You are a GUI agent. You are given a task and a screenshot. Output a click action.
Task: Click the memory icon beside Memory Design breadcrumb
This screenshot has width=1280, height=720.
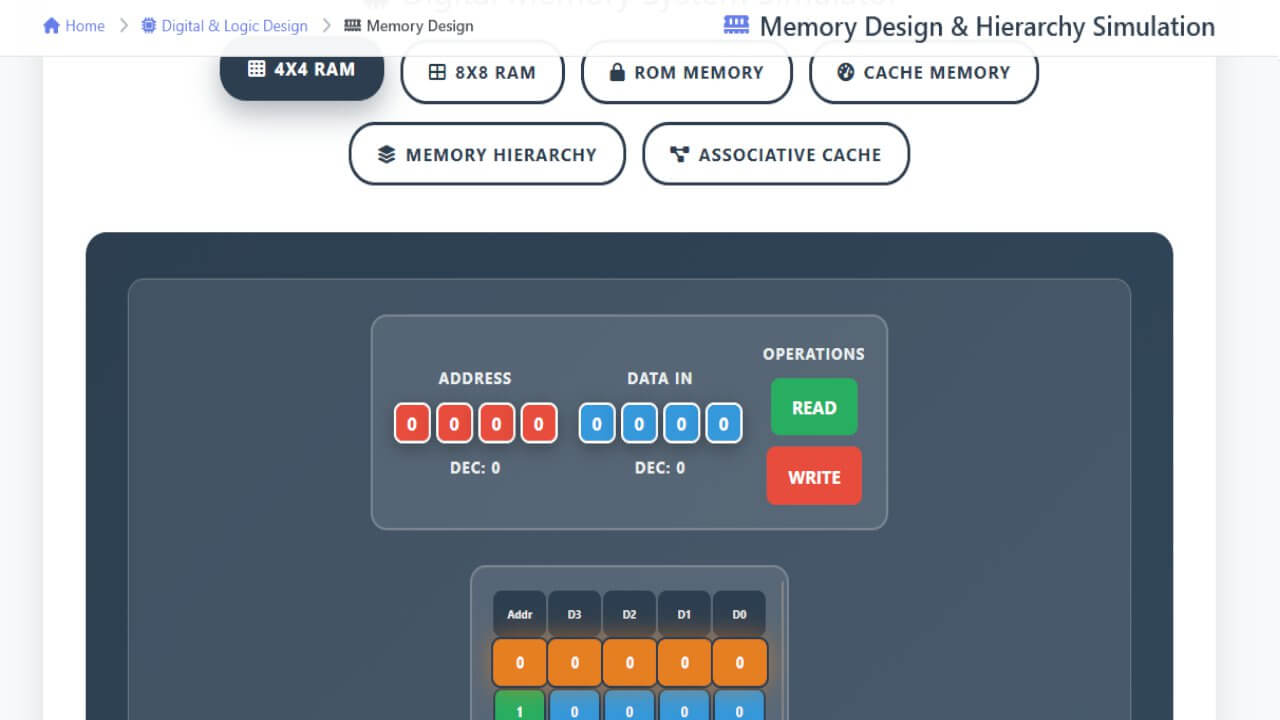tap(354, 26)
